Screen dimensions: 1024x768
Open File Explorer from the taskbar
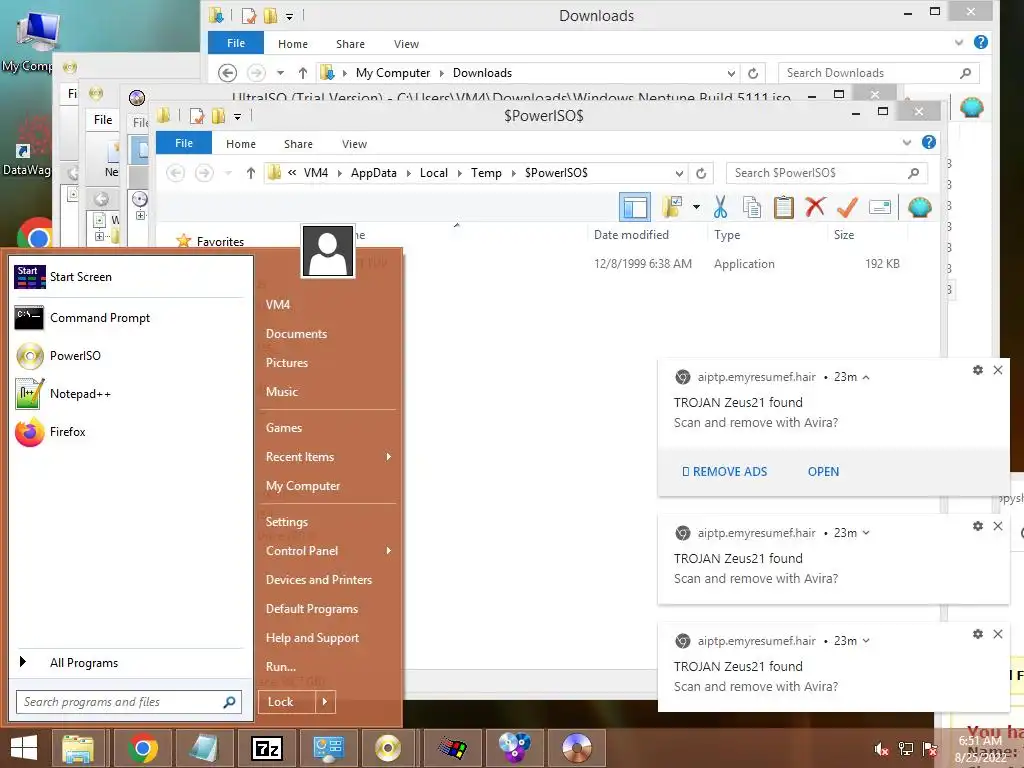click(78, 748)
